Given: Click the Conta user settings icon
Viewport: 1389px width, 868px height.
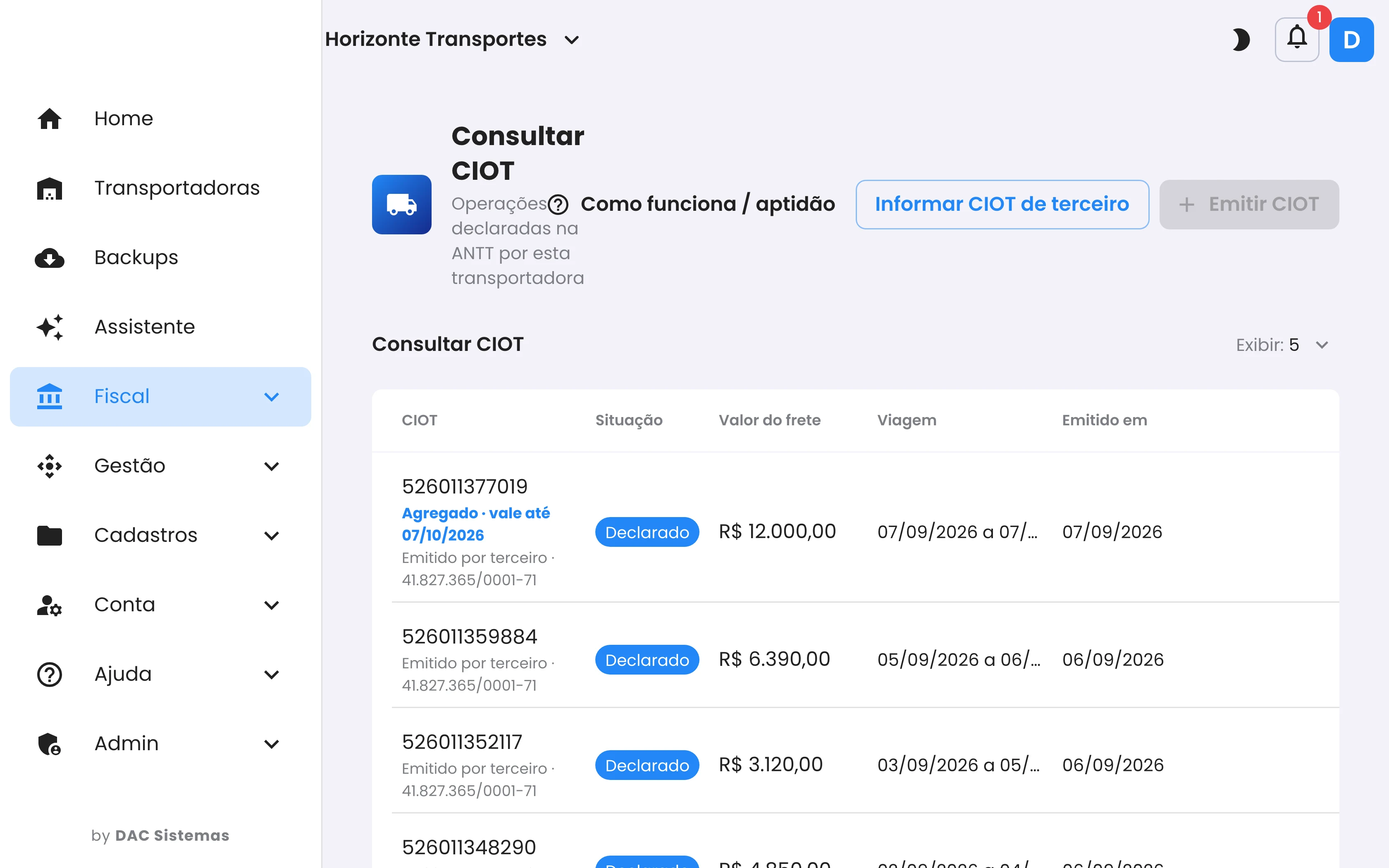Looking at the screenshot, I should click(49, 605).
